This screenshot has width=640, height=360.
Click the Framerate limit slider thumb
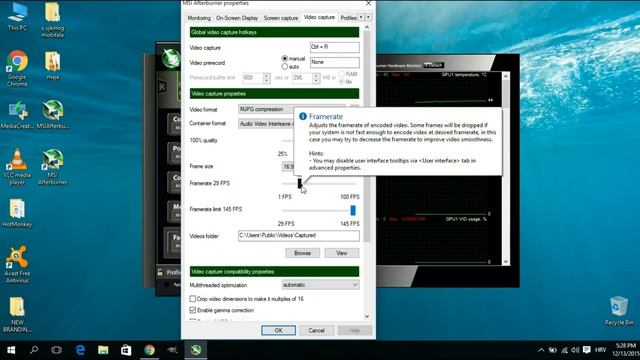pyautogui.click(x=353, y=210)
